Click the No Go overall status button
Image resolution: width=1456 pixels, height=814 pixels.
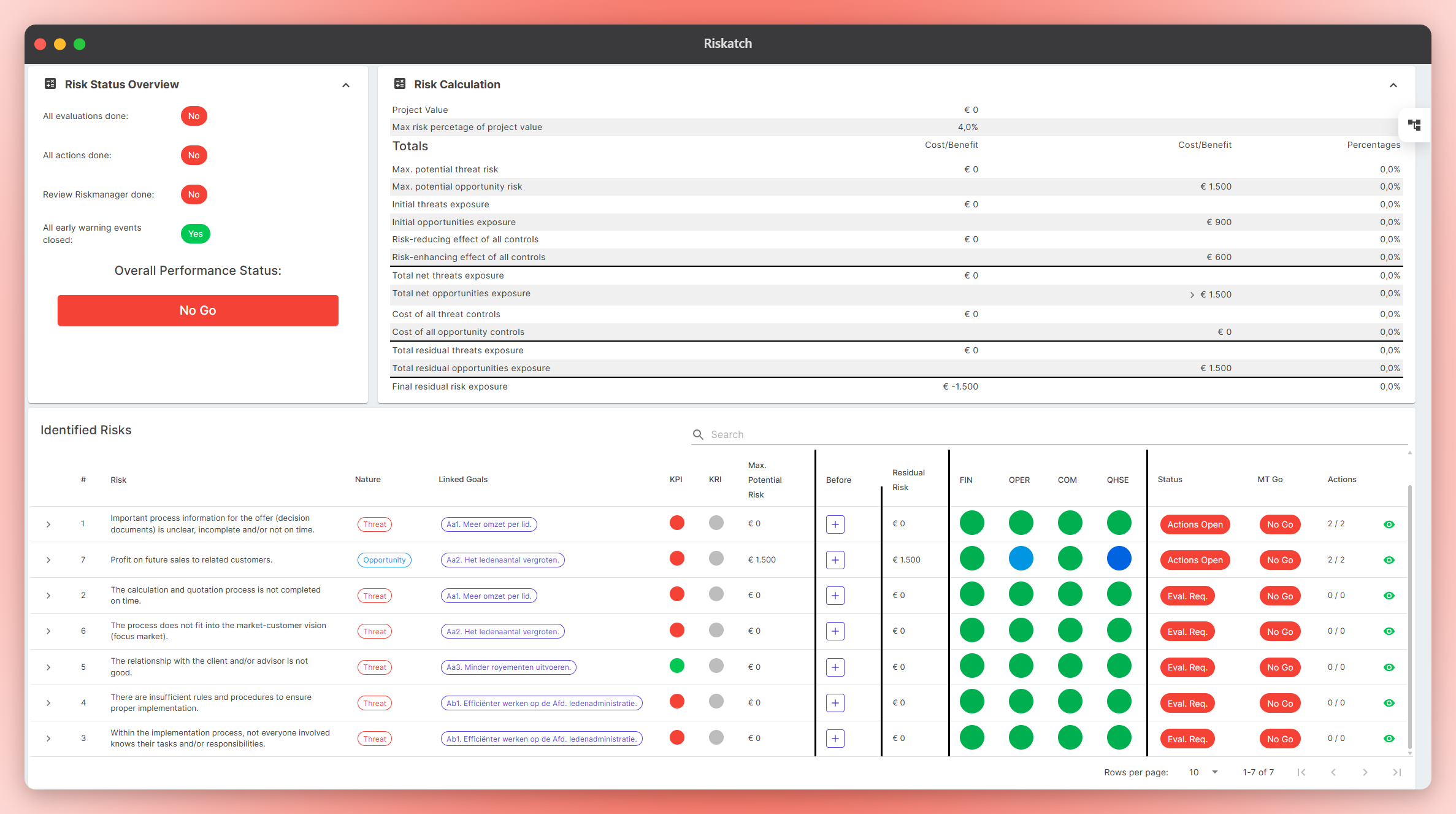[x=198, y=310]
